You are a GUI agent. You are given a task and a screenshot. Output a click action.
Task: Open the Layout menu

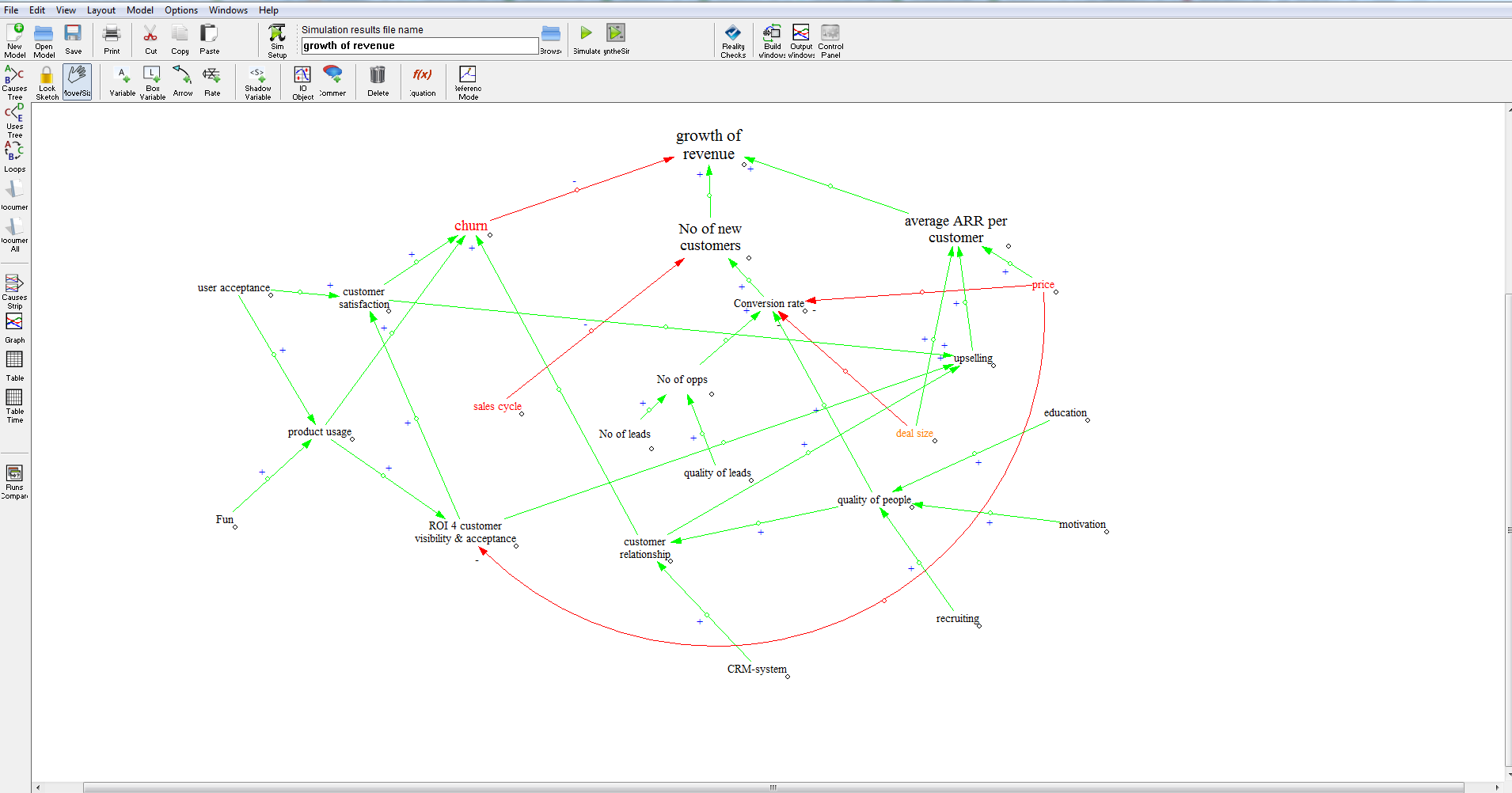tap(101, 10)
